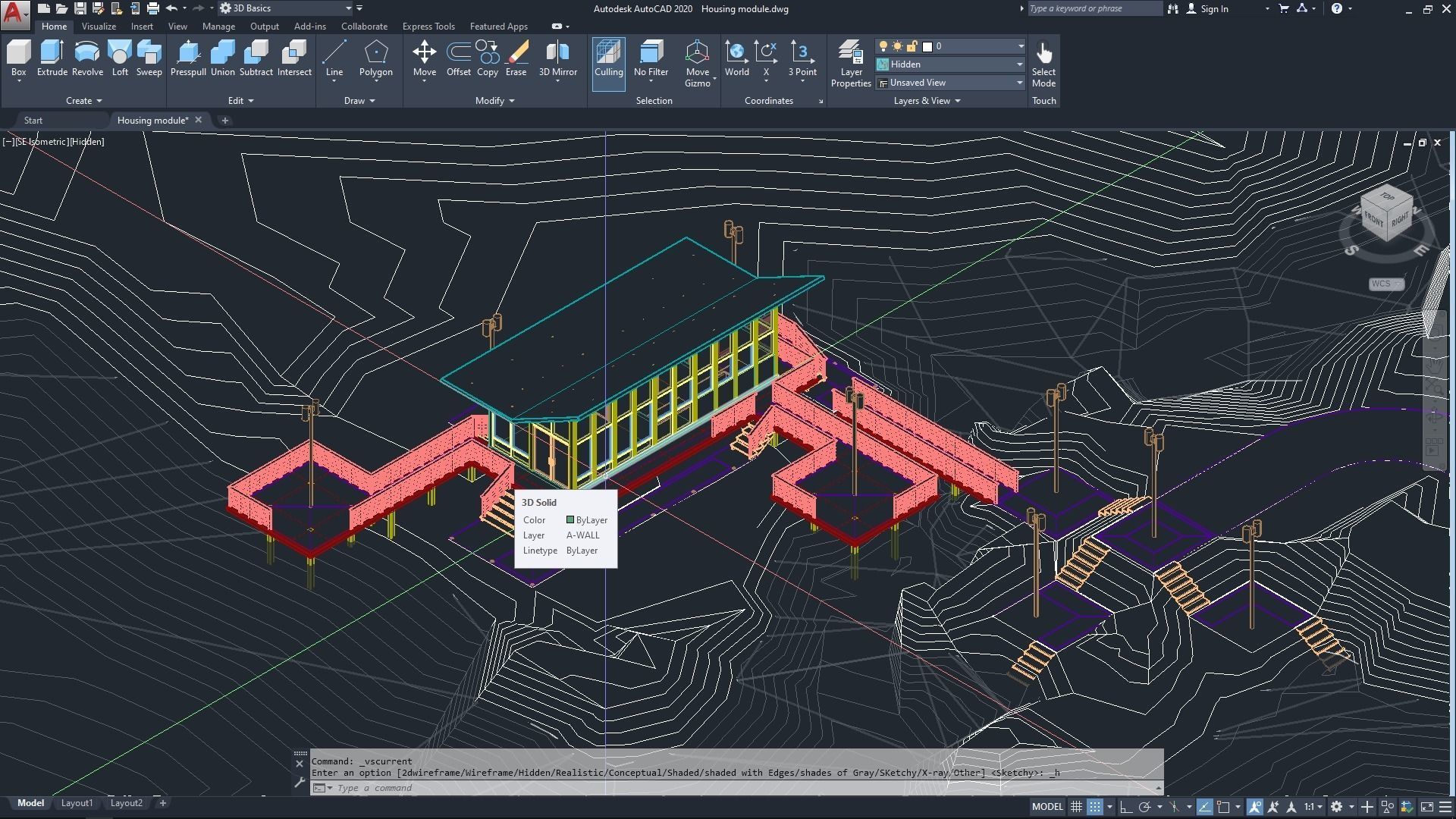
Task: Click the Save icon in quick access toolbar
Action: point(80,8)
